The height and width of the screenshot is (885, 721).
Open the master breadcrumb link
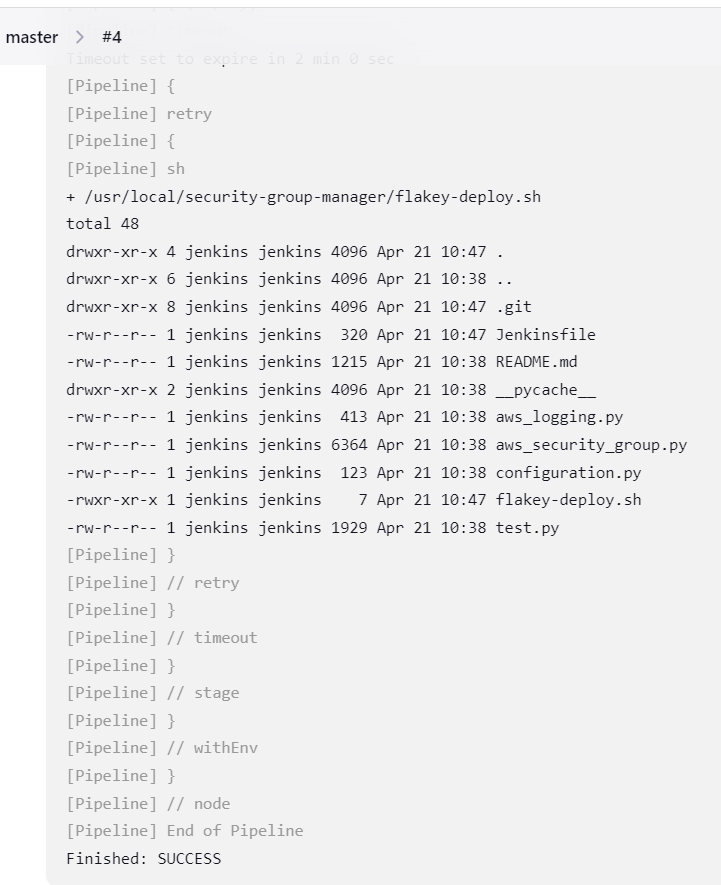point(32,37)
